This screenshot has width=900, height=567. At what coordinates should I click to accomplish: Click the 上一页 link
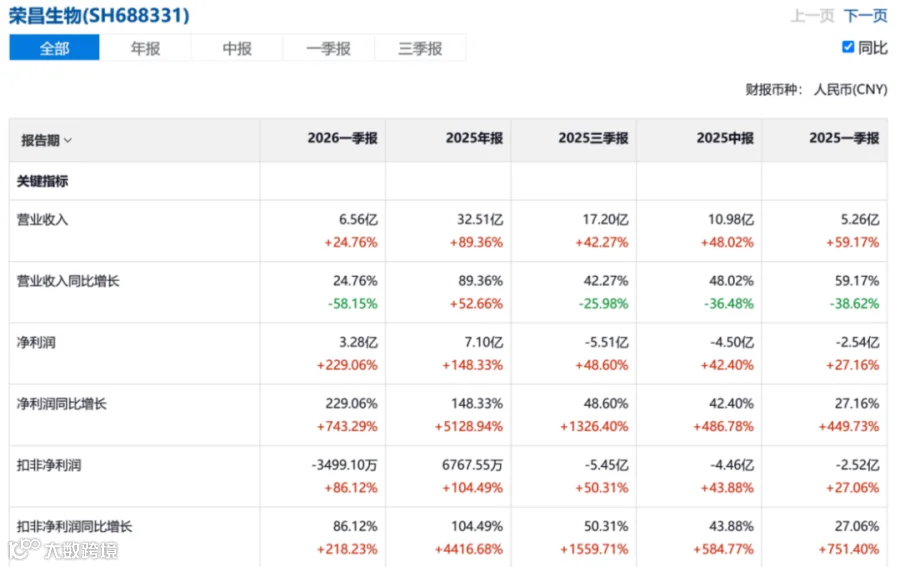point(812,15)
